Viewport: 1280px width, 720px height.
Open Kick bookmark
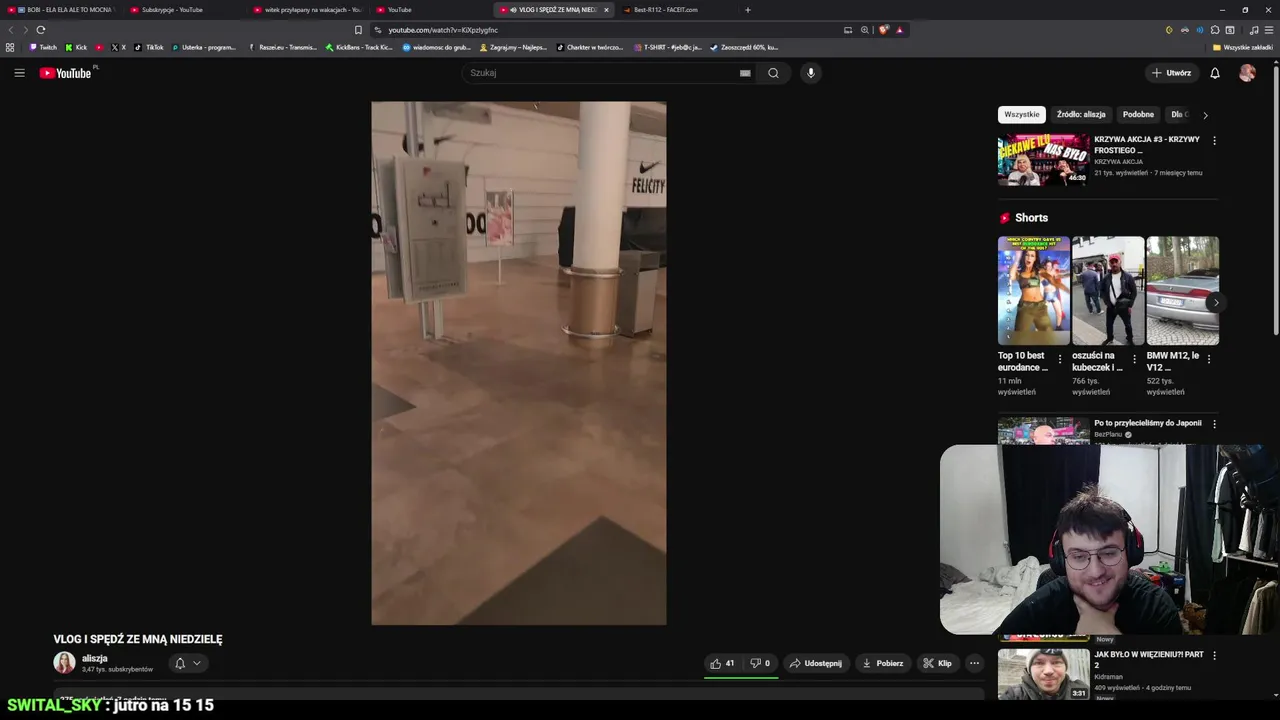(x=76, y=47)
